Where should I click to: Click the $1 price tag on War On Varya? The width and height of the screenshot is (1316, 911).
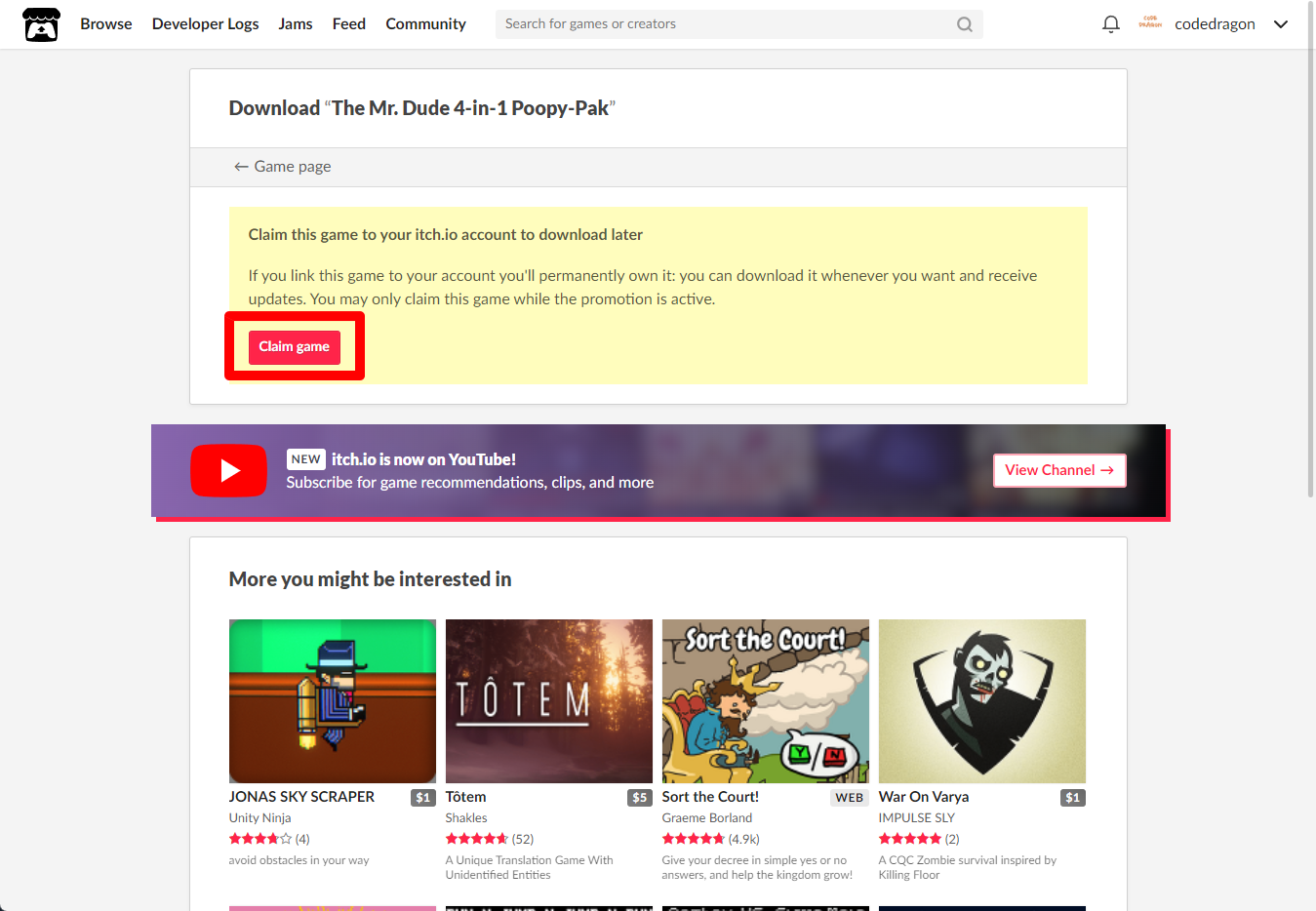1073,798
